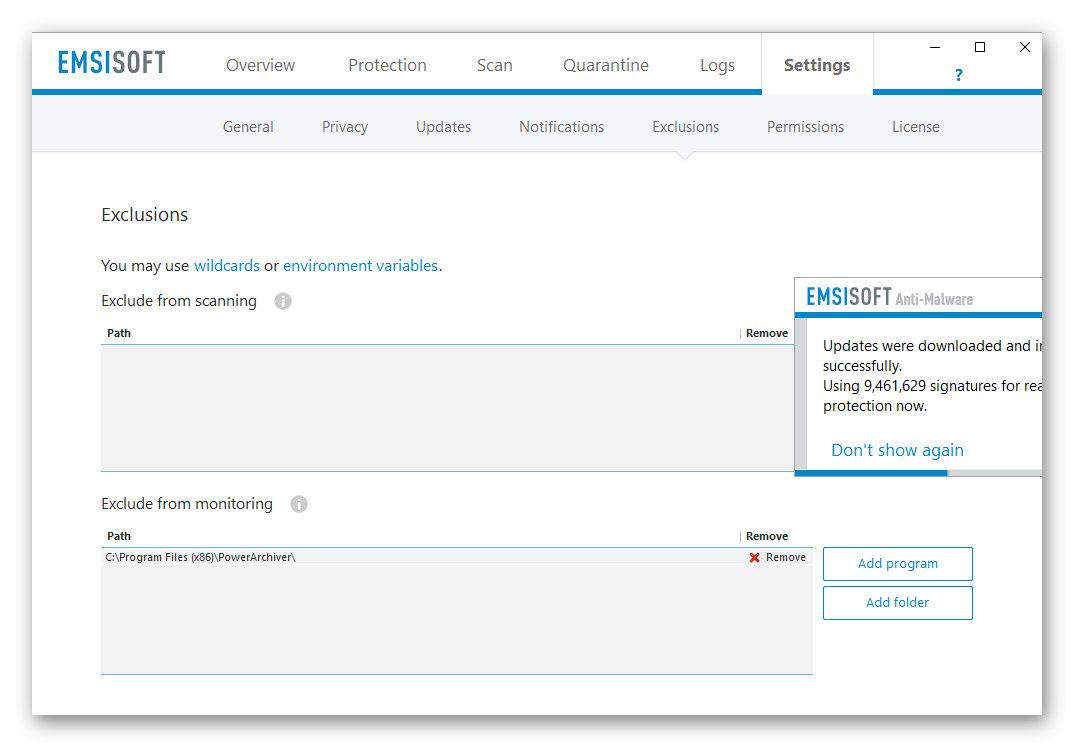Select Exclusions subtab
The image size is (1074, 747).
pos(685,127)
